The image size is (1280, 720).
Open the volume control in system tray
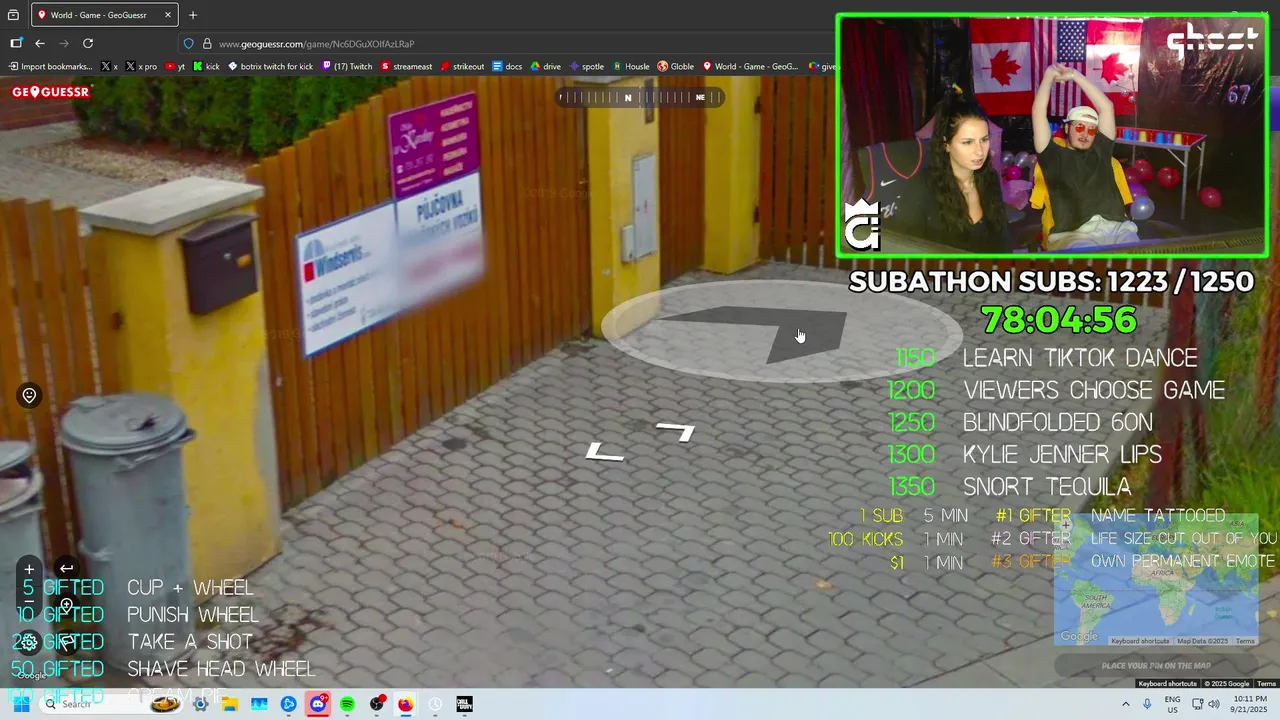coord(1214,704)
